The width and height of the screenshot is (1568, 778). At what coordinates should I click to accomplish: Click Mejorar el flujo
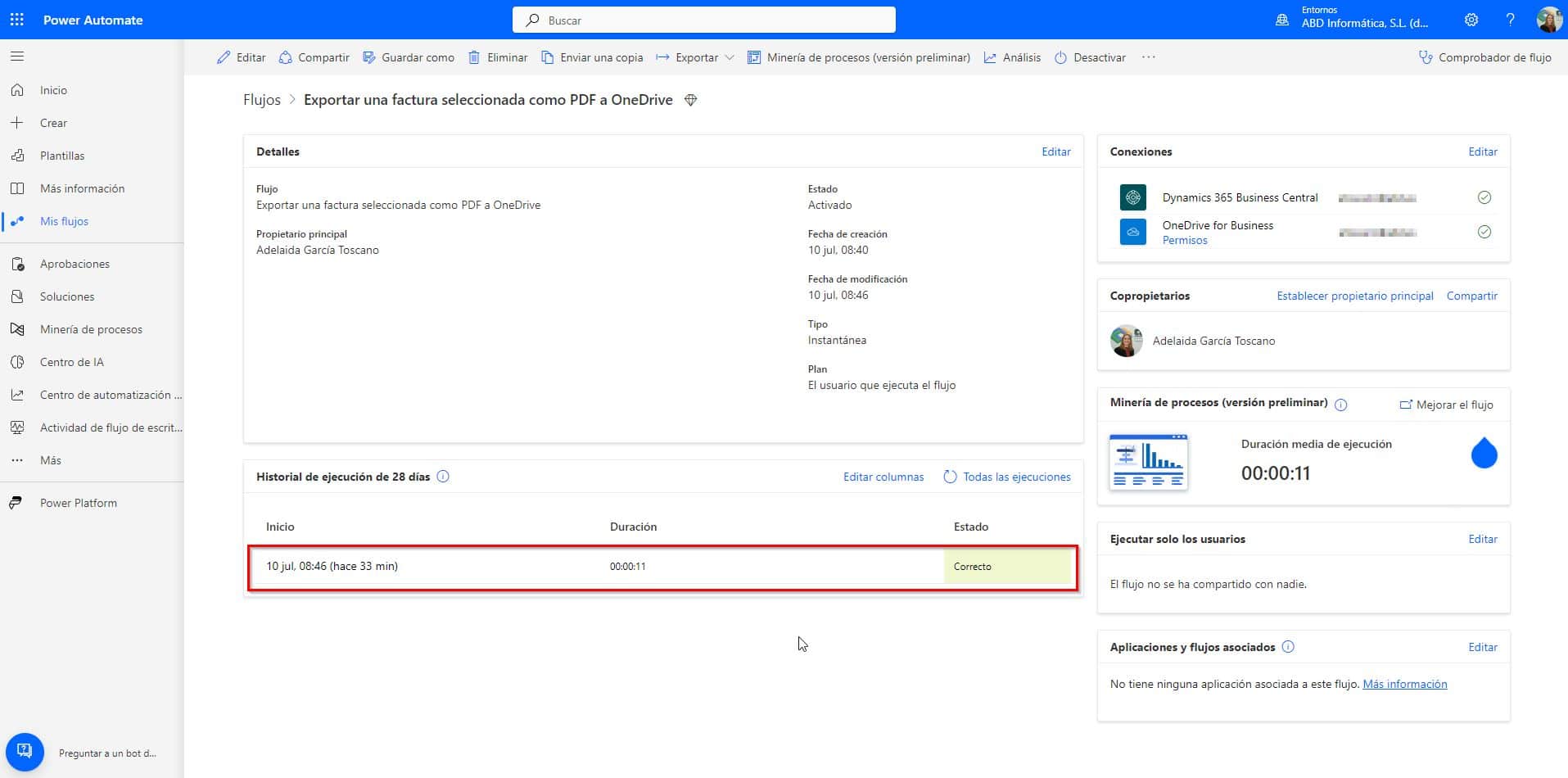tap(1447, 405)
